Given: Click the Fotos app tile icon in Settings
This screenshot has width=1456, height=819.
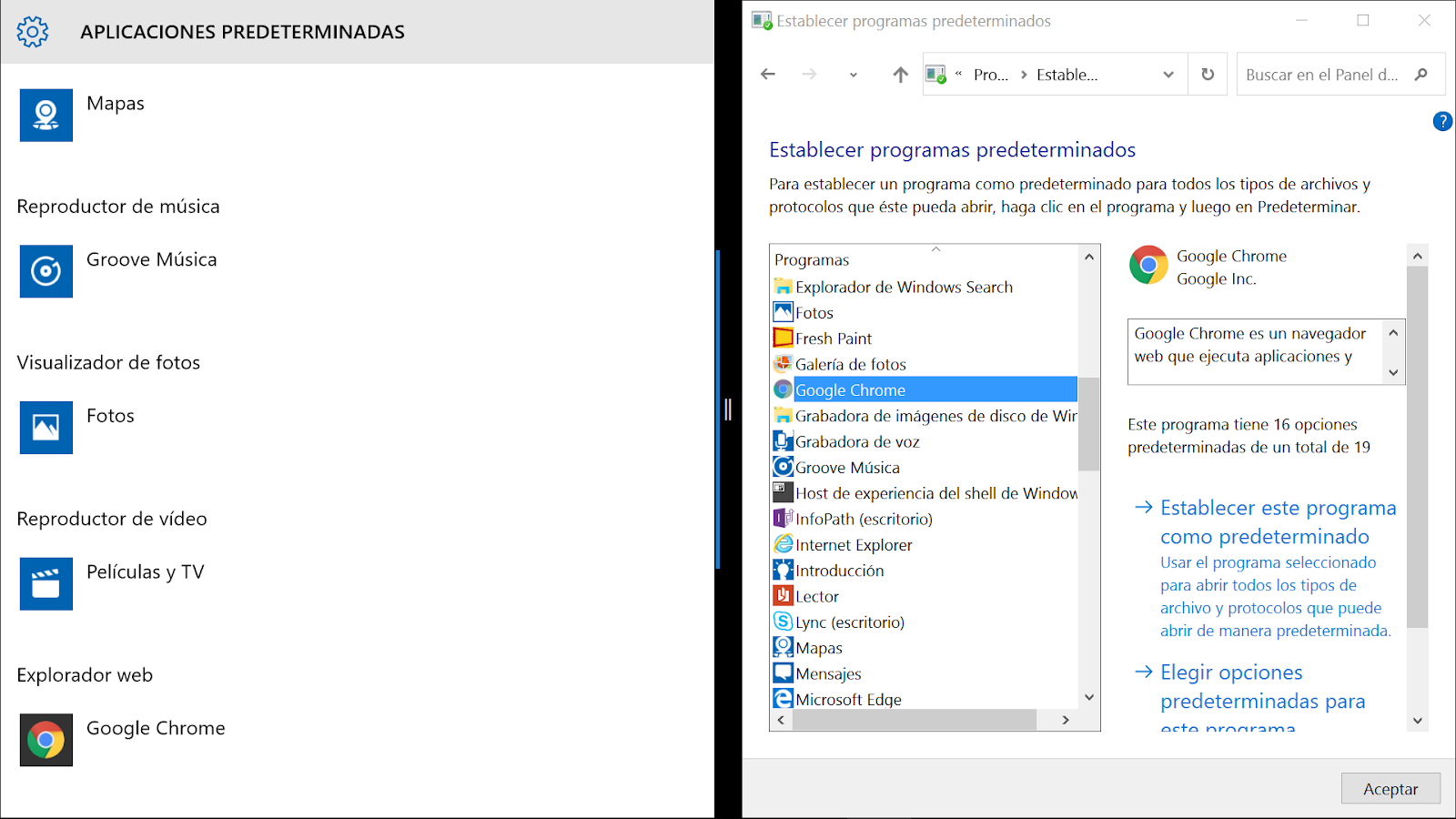Looking at the screenshot, I should [46, 428].
